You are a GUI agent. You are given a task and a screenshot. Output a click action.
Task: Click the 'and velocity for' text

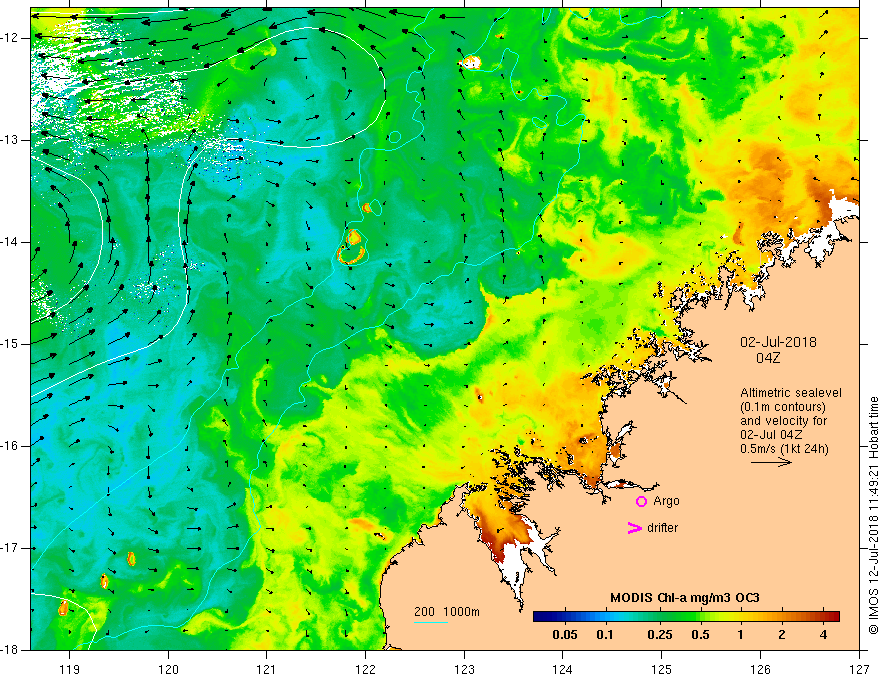coord(783,420)
